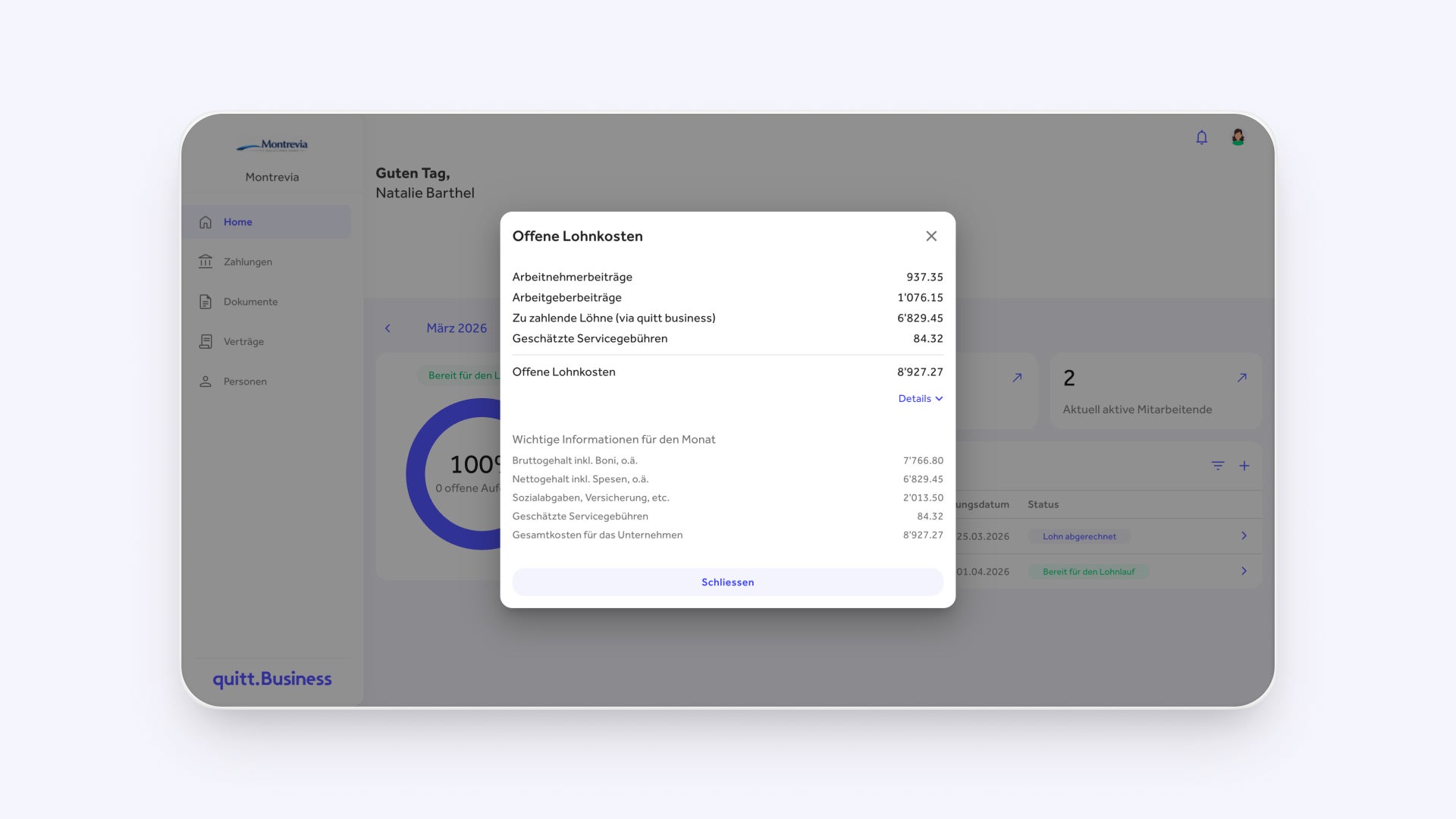The width and height of the screenshot is (1456, 819).
Task: Click the Personen person icon
Action: [206, 381]
